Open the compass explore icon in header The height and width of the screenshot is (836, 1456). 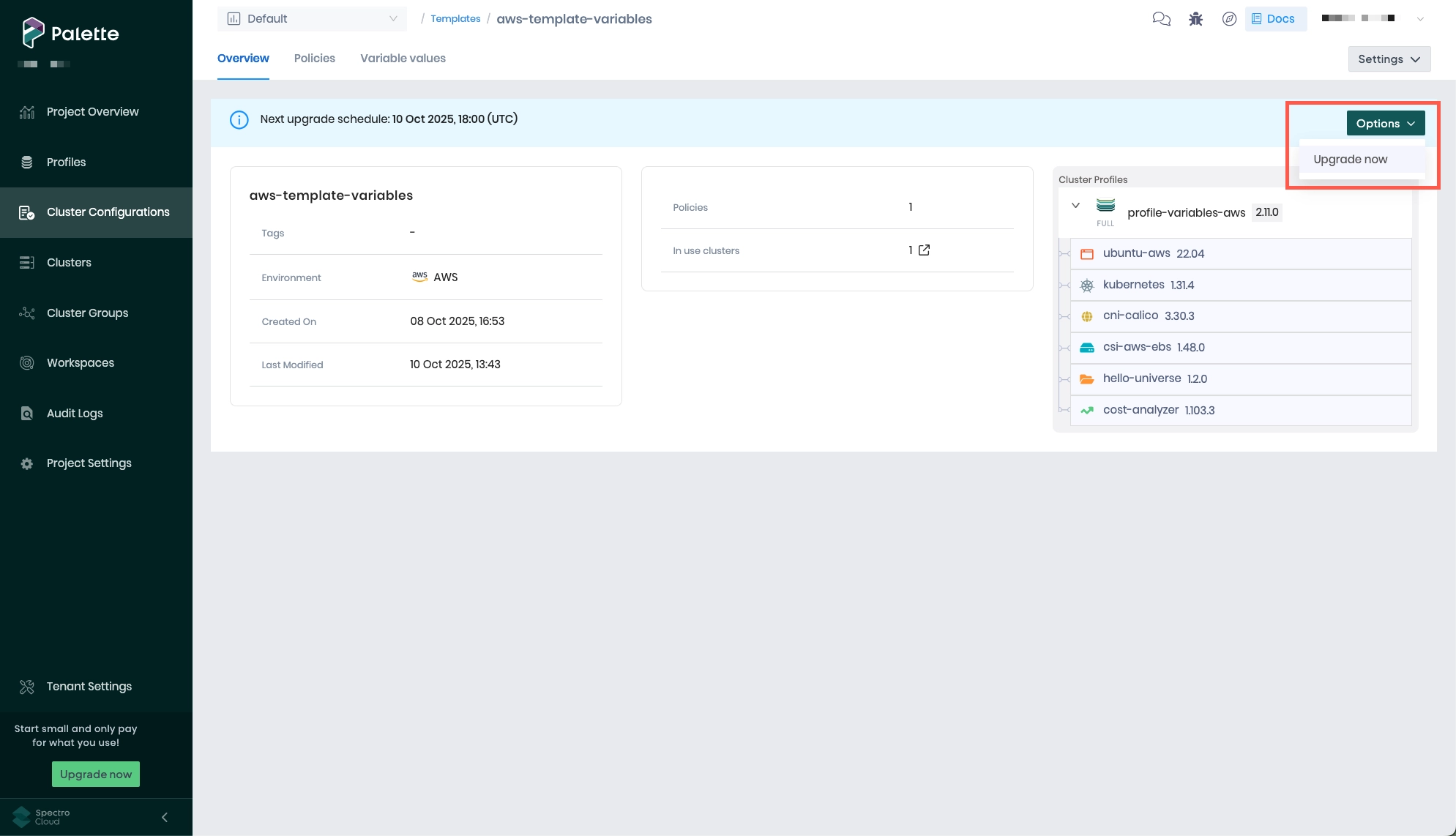(x=1229, y=19)
